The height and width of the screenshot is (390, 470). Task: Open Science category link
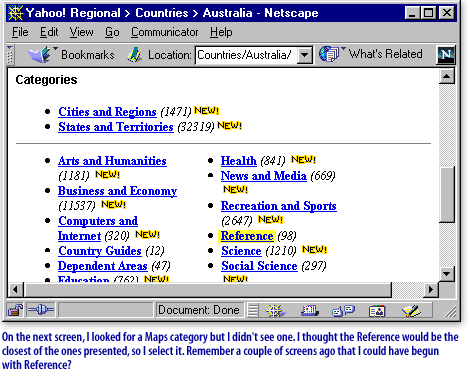pos(241,251)
